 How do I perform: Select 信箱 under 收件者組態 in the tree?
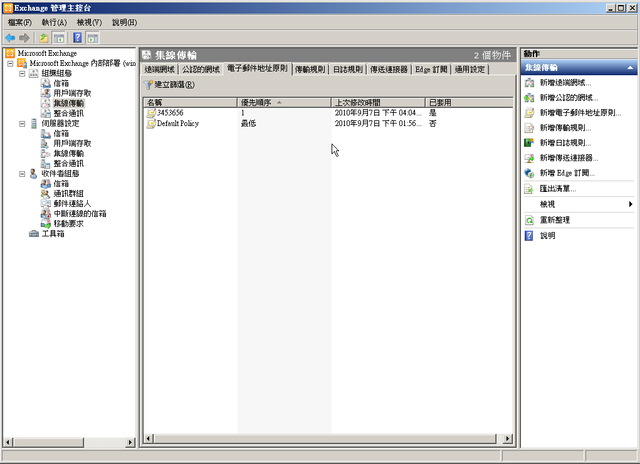point(61,184)
